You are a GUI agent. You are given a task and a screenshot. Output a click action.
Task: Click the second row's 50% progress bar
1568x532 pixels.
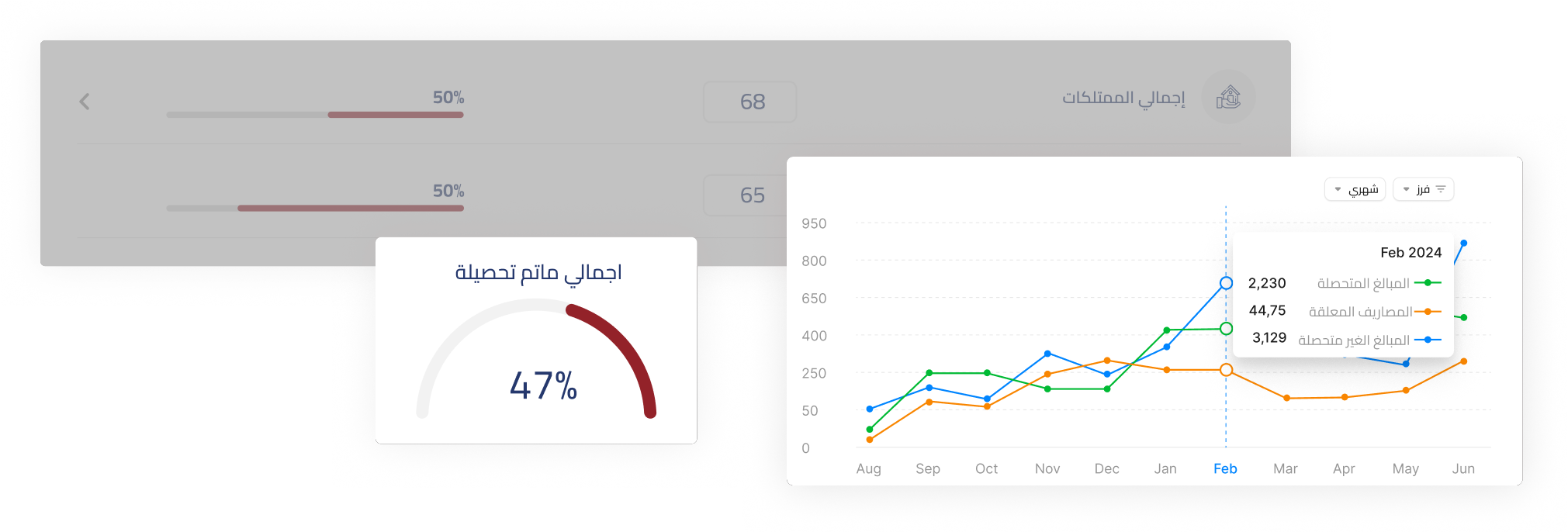pyautogui.click(x=315, y=208)
